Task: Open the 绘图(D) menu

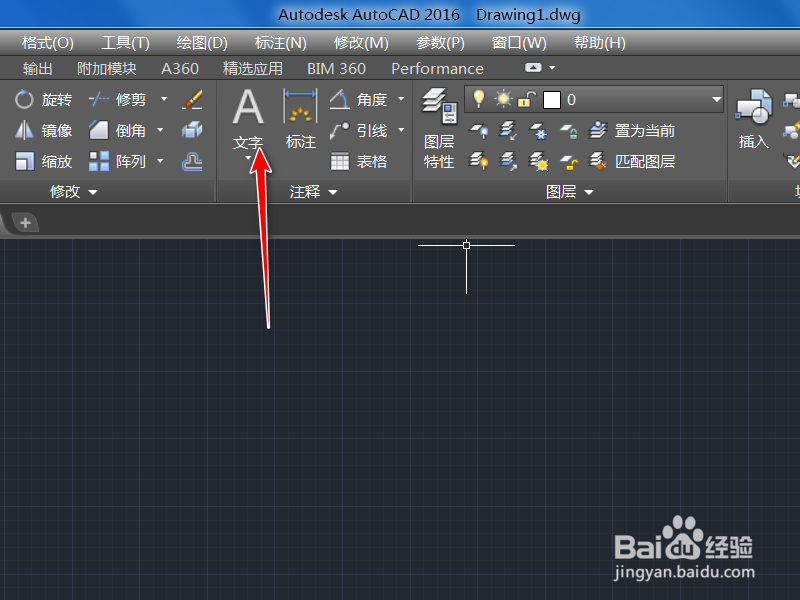Action: click(x=202, y=43)
